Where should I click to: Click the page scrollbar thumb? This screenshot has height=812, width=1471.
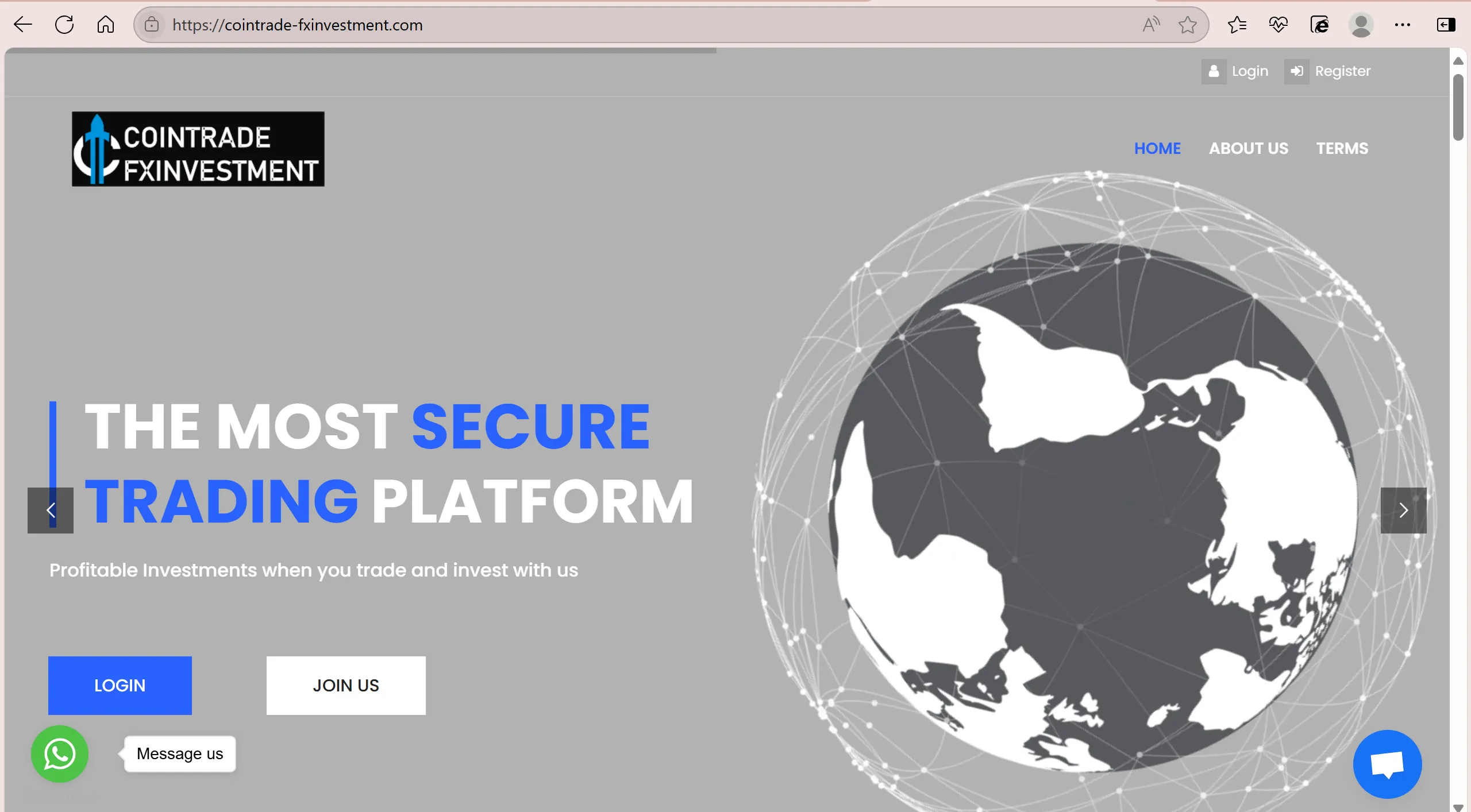click(x=1458, y=107)
